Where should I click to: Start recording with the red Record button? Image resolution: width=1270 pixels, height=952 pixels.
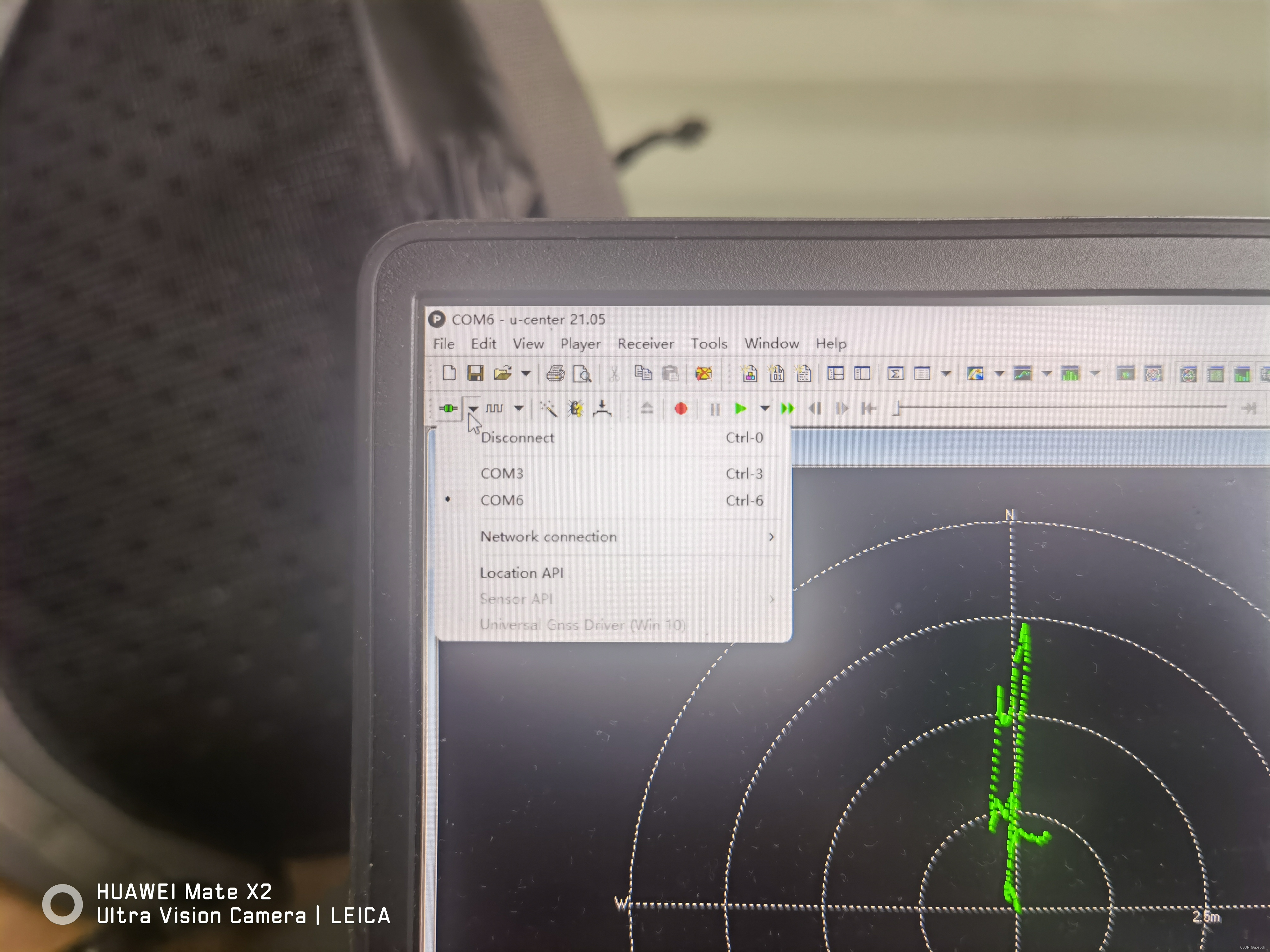[680, 408]
